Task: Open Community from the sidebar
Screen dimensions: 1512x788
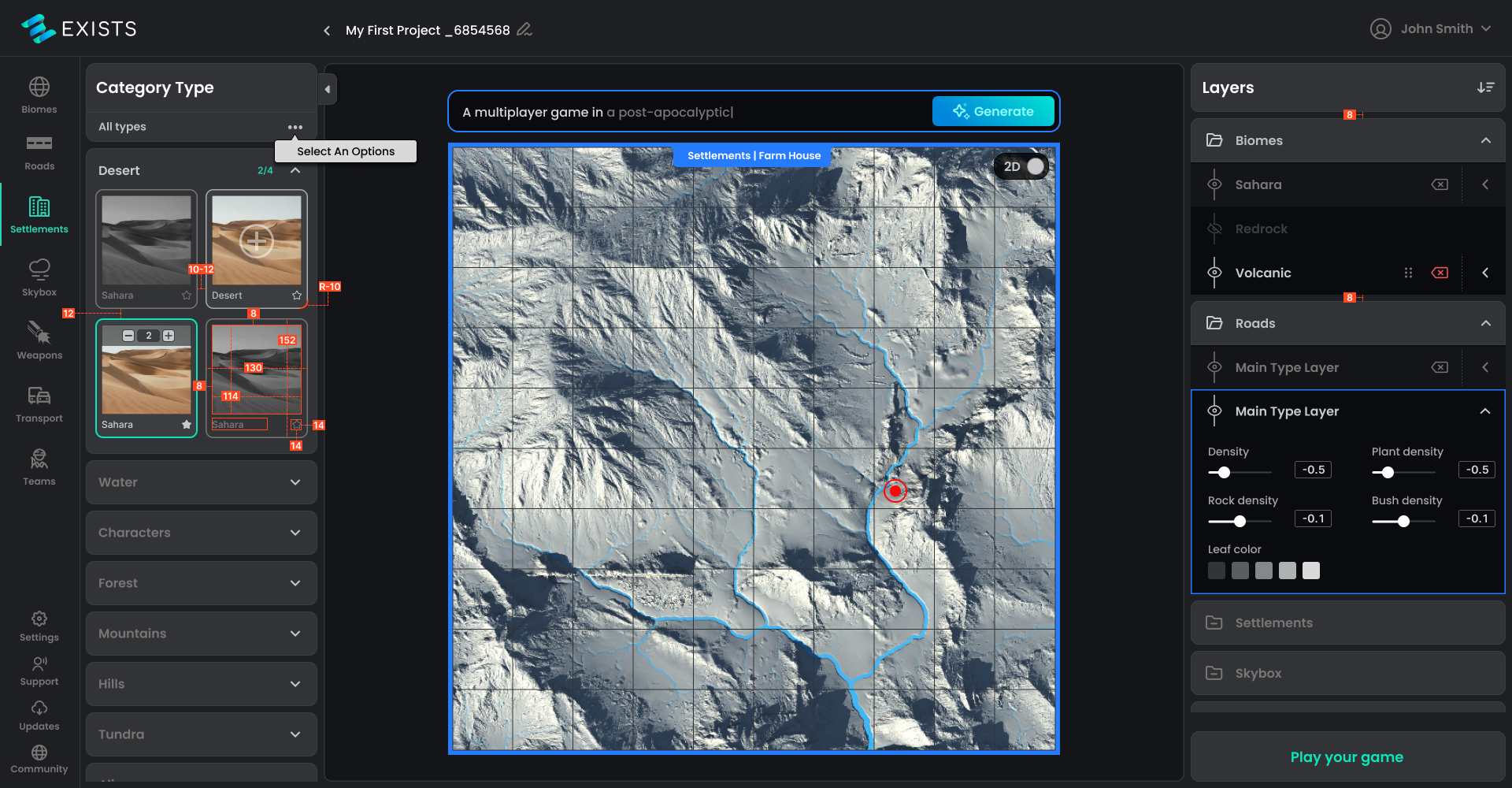Action: (39, 759)
